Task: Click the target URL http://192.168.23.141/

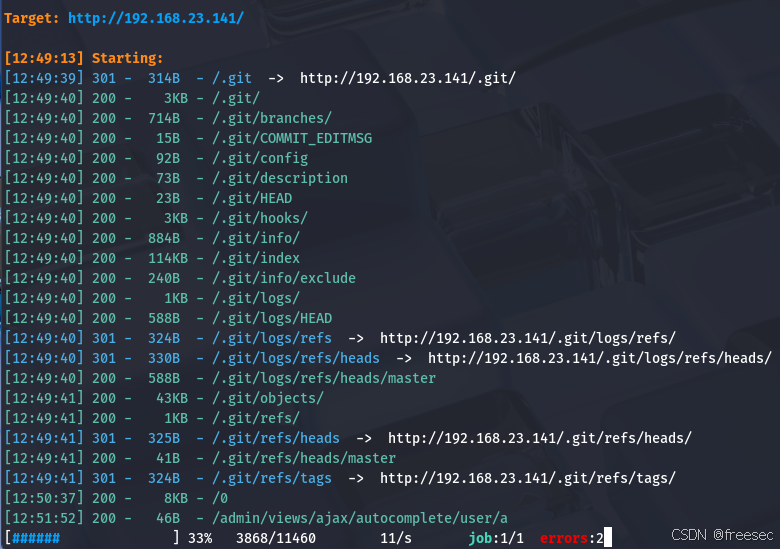Action: [x=156, y=18]
